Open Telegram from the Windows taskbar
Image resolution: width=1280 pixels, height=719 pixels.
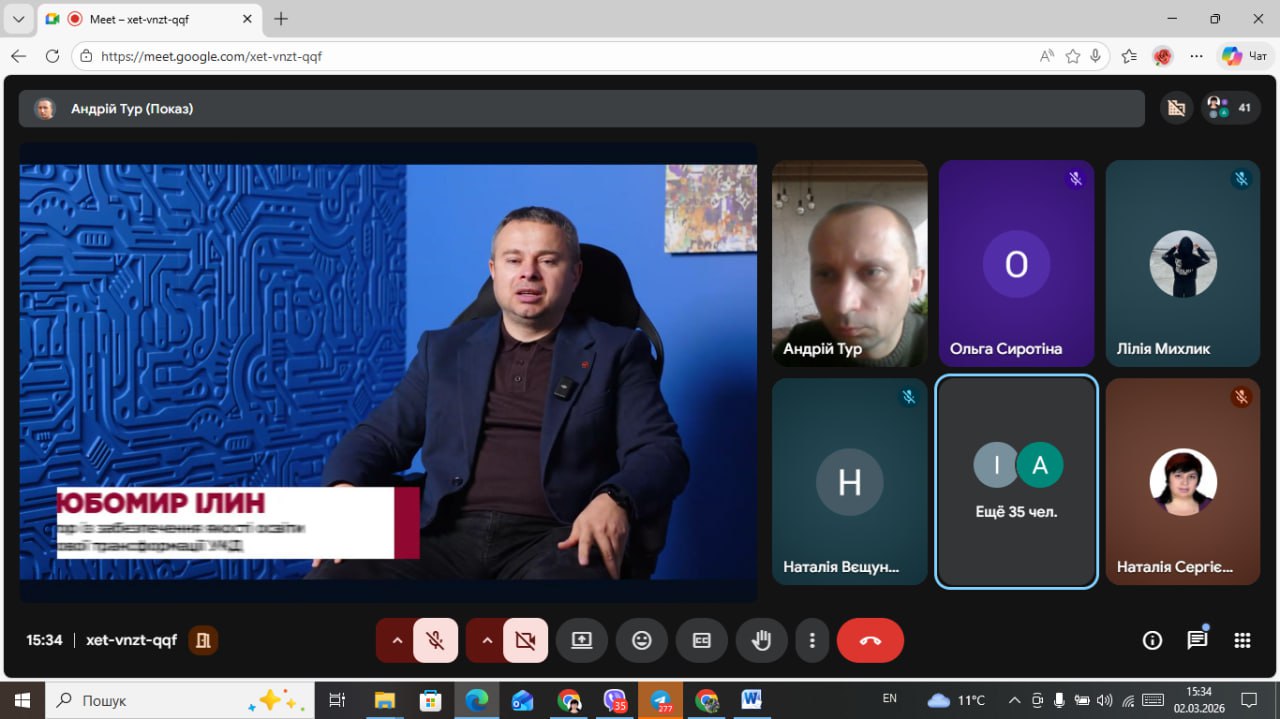(x=660, y=700)
